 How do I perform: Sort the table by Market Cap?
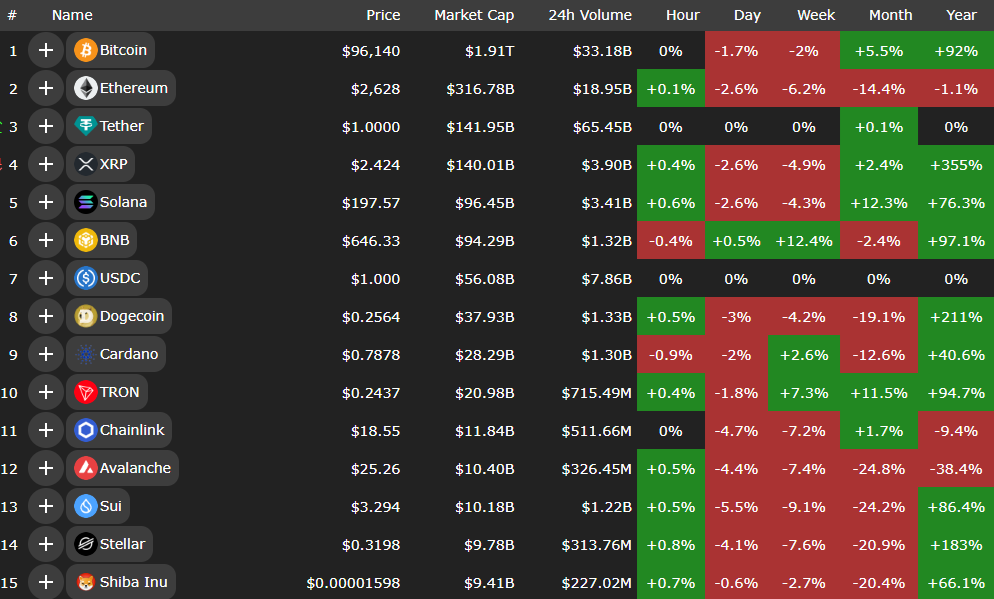coord(474,15)
